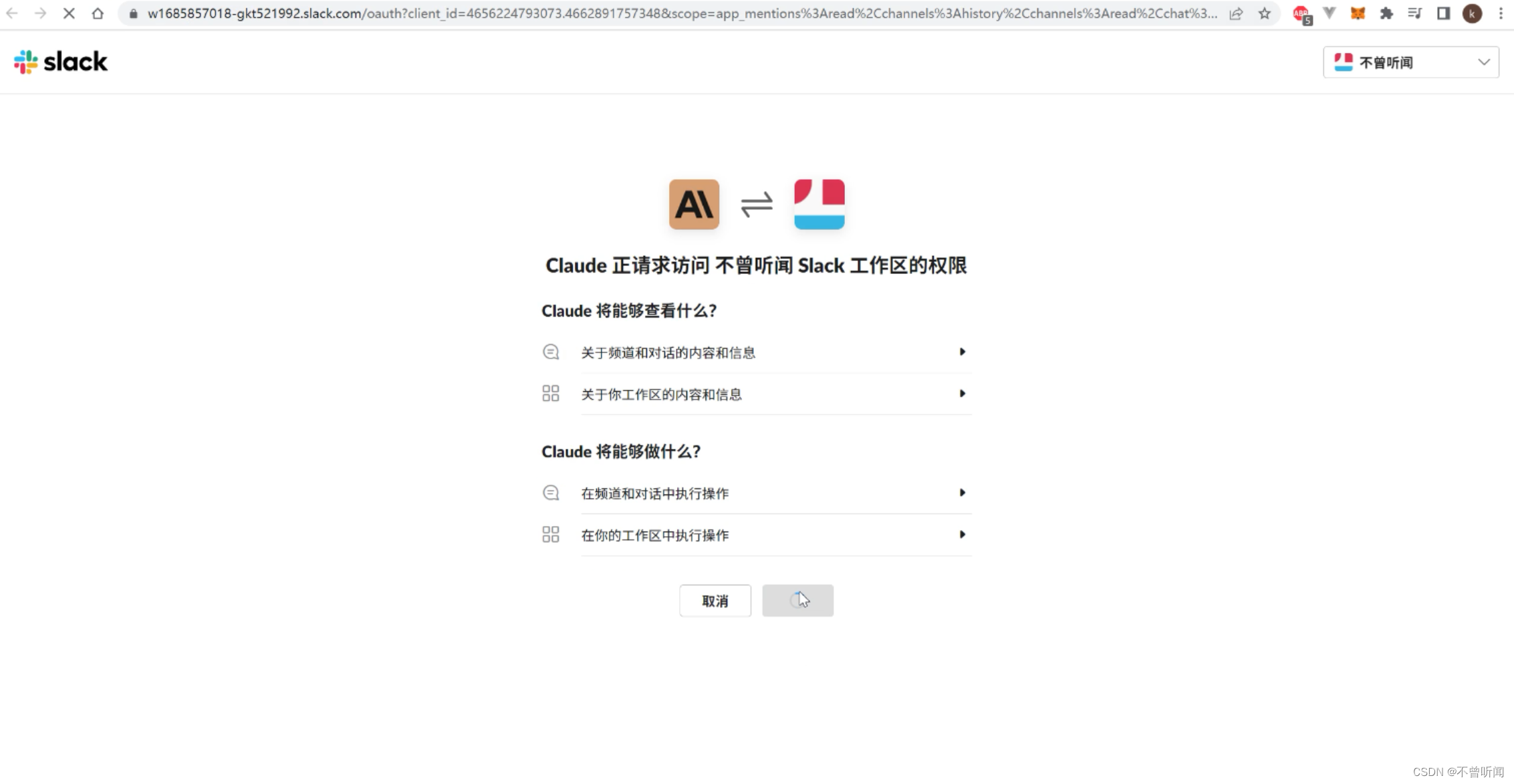This screenshot has width=1514, height=784.
Task: Toggle the browser side panel
Action: point(1443,13)
